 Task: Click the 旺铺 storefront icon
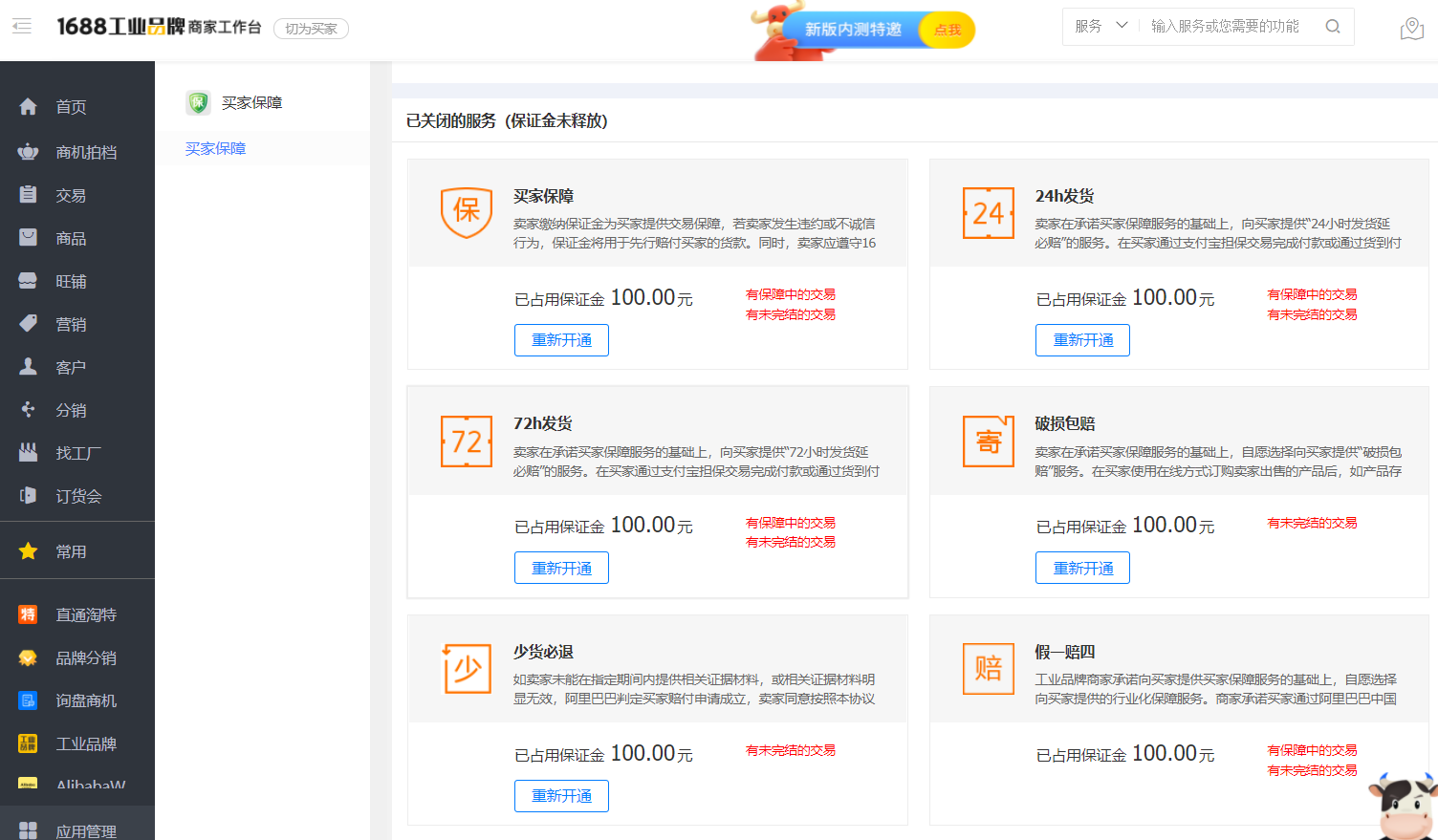pyautogui.click(x=29, y=281)
